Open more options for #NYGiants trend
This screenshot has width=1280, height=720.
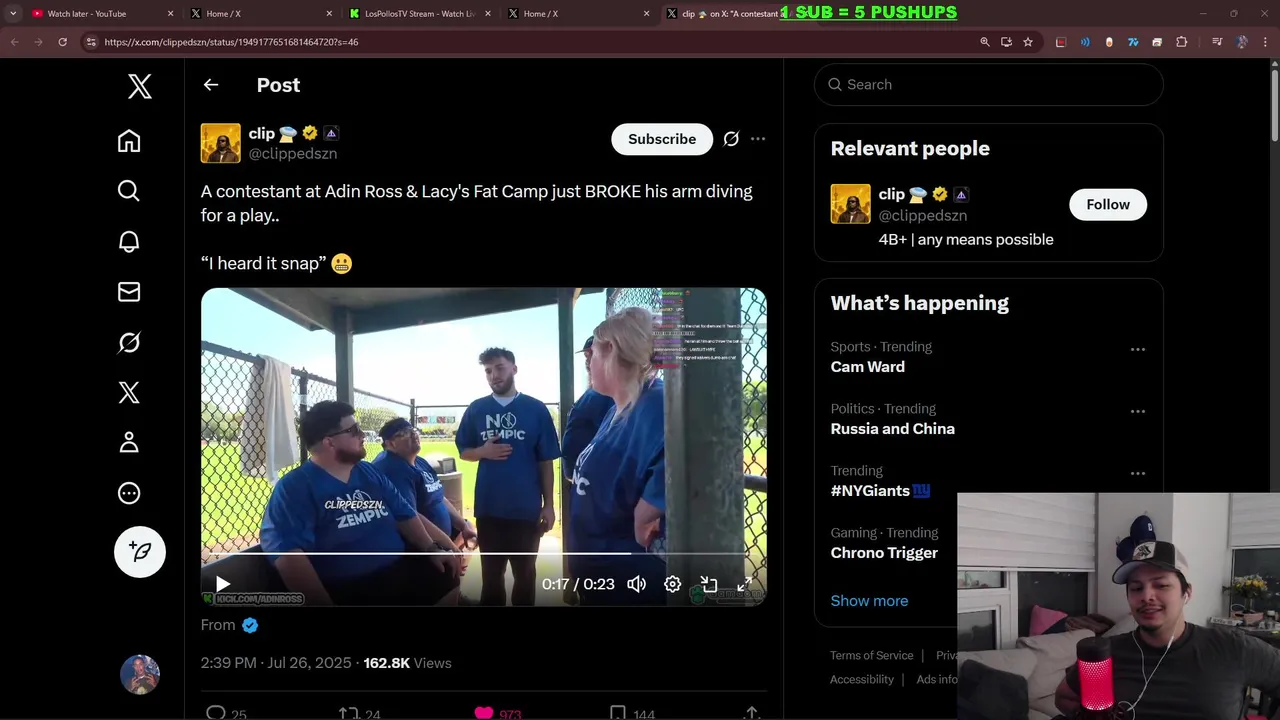click(x=1138, y=474)
